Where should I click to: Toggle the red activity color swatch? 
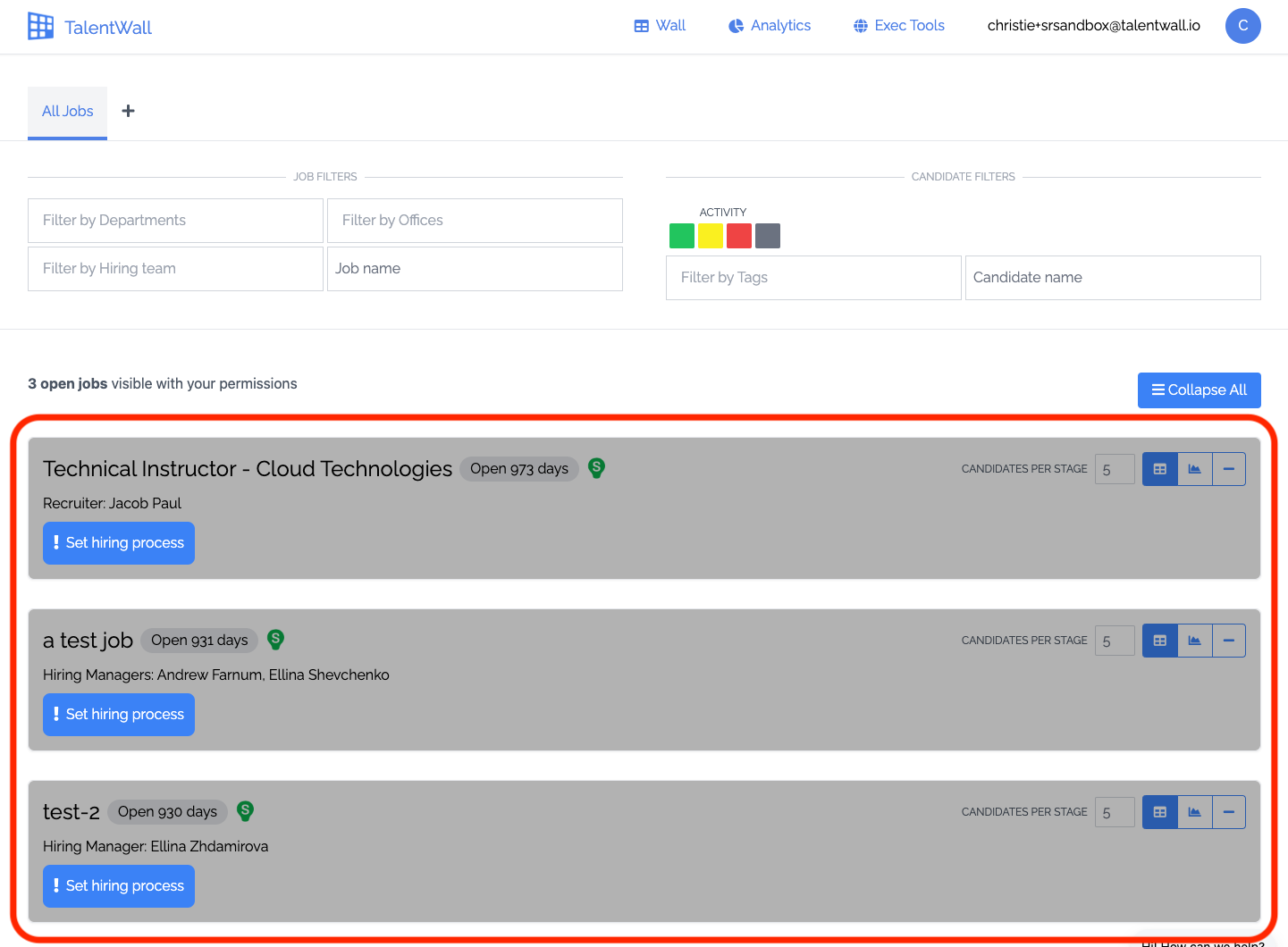pos(739,236)
